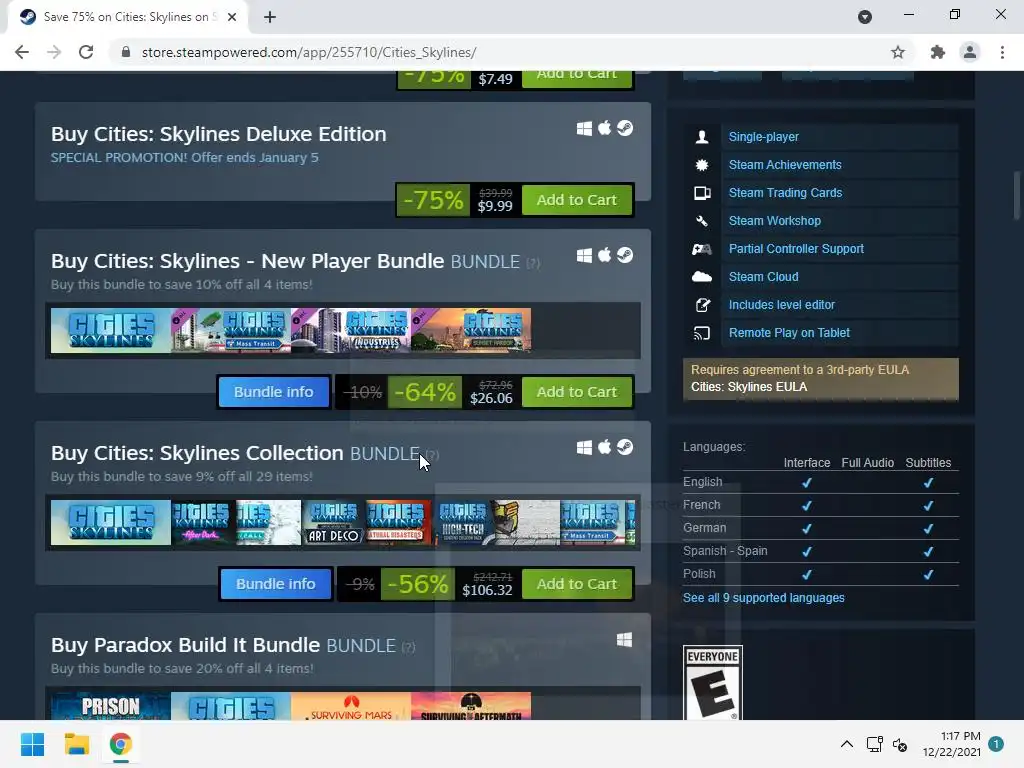Click Chrome tab search dropdown arrow
Viewport: 1024px width, 768px height.
pyautogui.click(x=865, y=17)
